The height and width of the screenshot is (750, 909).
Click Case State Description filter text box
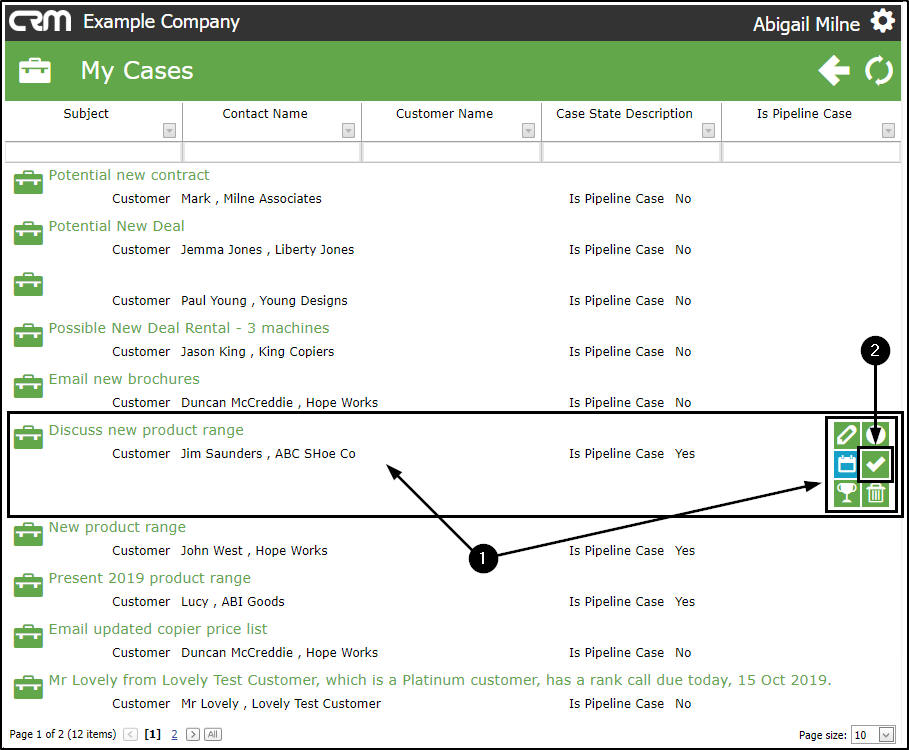632,152
